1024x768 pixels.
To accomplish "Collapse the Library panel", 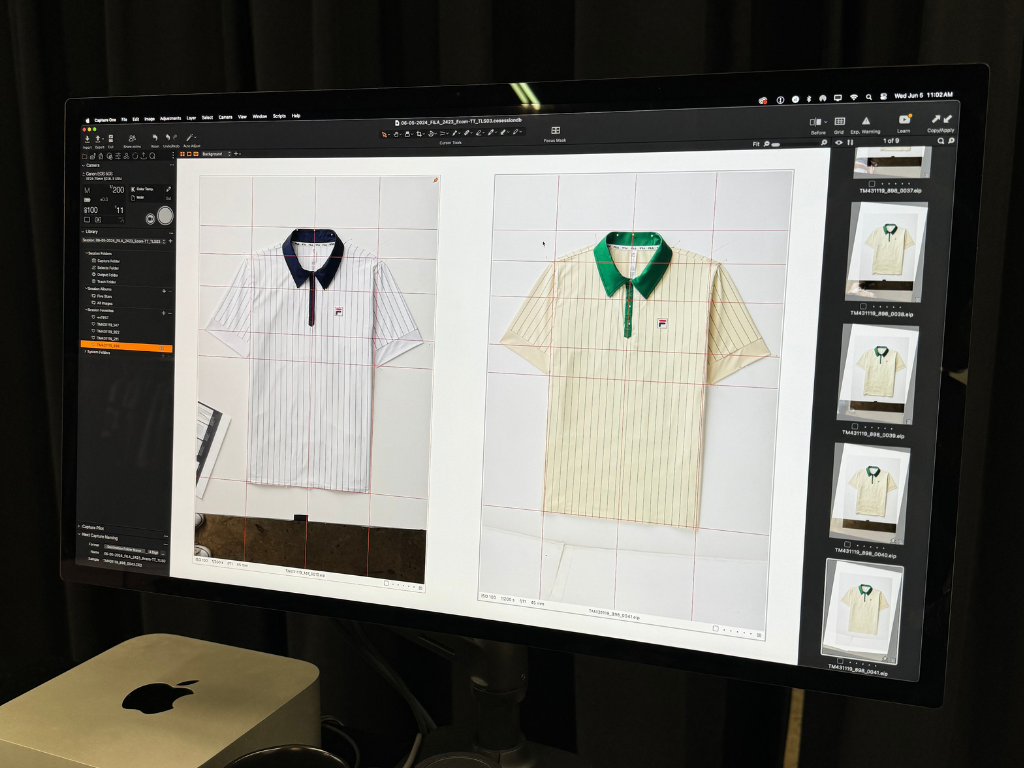I will [83, 232].
